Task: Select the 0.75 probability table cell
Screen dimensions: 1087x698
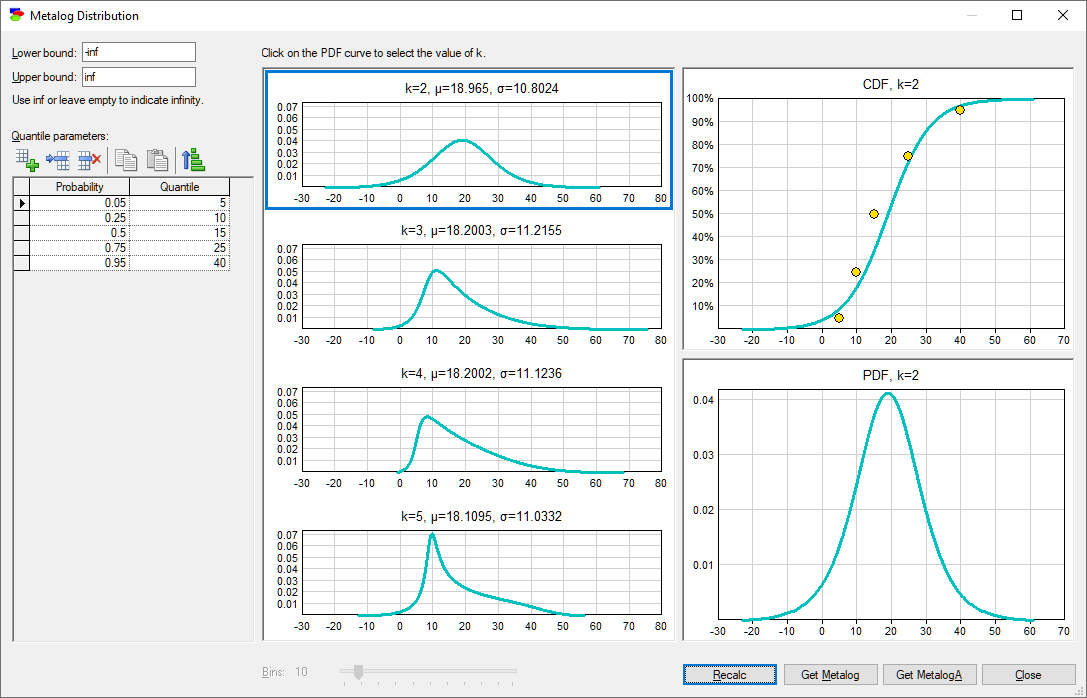Action: point(80,248)
